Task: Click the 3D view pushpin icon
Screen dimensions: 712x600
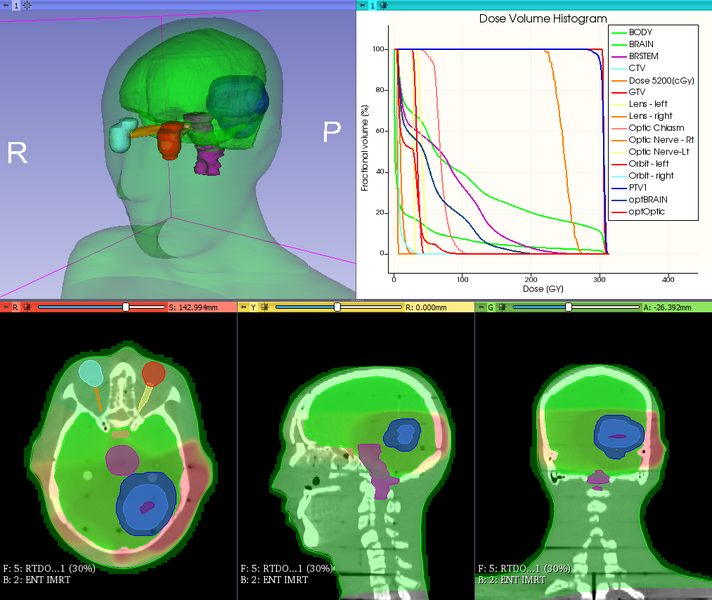Action: (x=5, y=5)
